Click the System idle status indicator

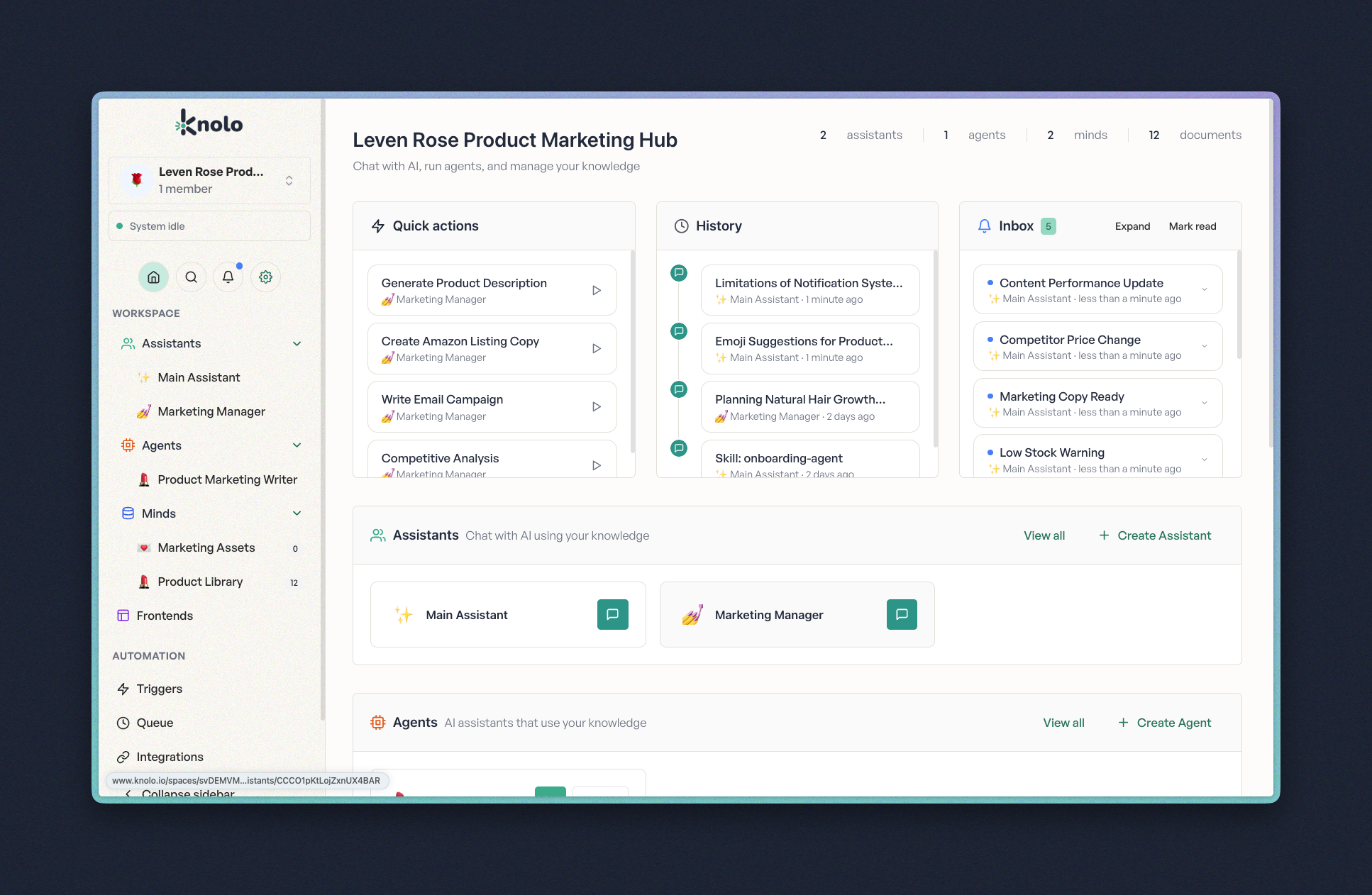point(209,226)
